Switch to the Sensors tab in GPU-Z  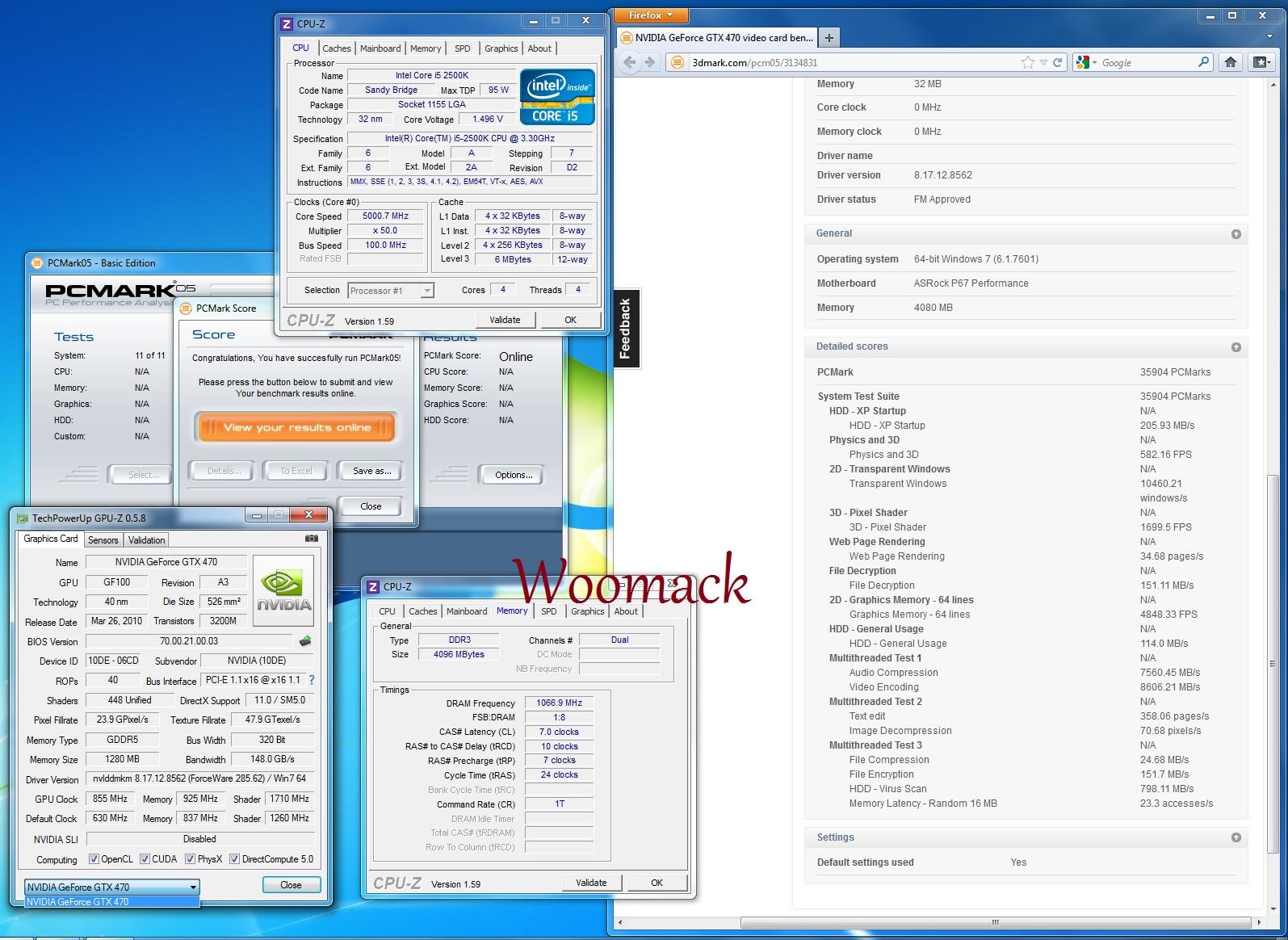coord(103,540)
